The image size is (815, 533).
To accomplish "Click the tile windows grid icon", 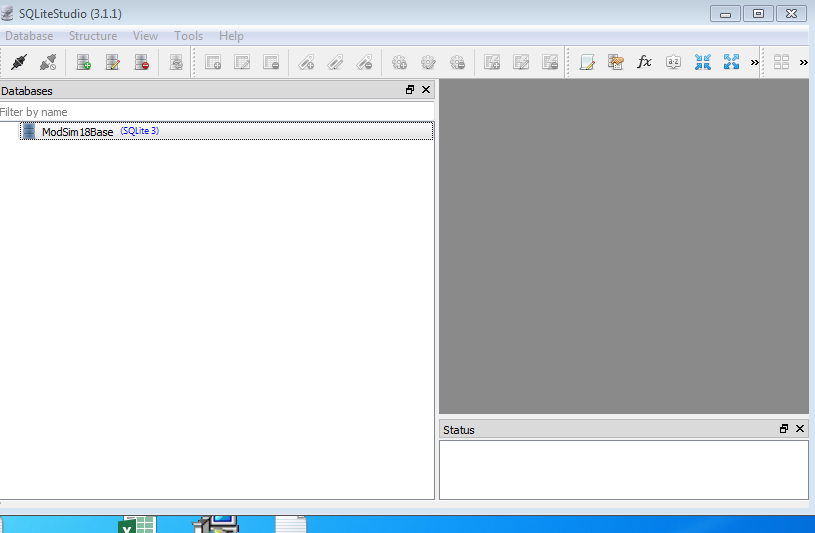I will pos(782,62).
